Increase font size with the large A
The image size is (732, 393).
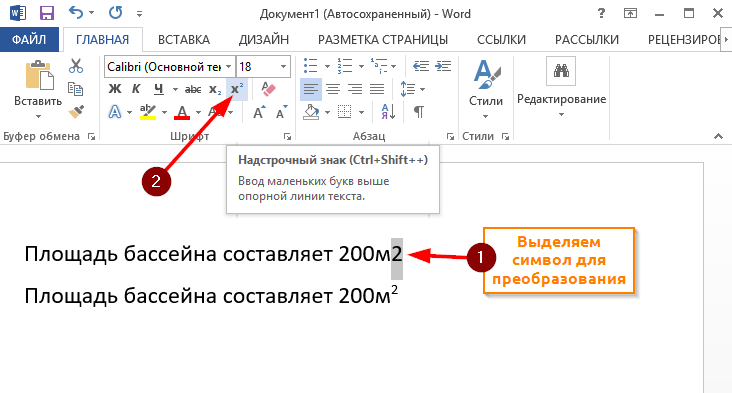[259, 112]
